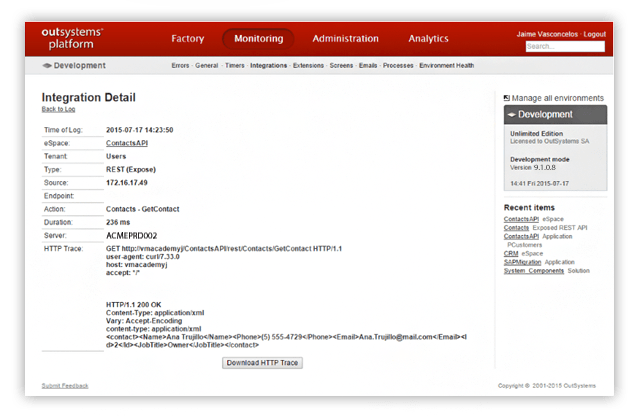Click the Logout link
Viewport: 644px width, 416px height.
tap(595, 34)
